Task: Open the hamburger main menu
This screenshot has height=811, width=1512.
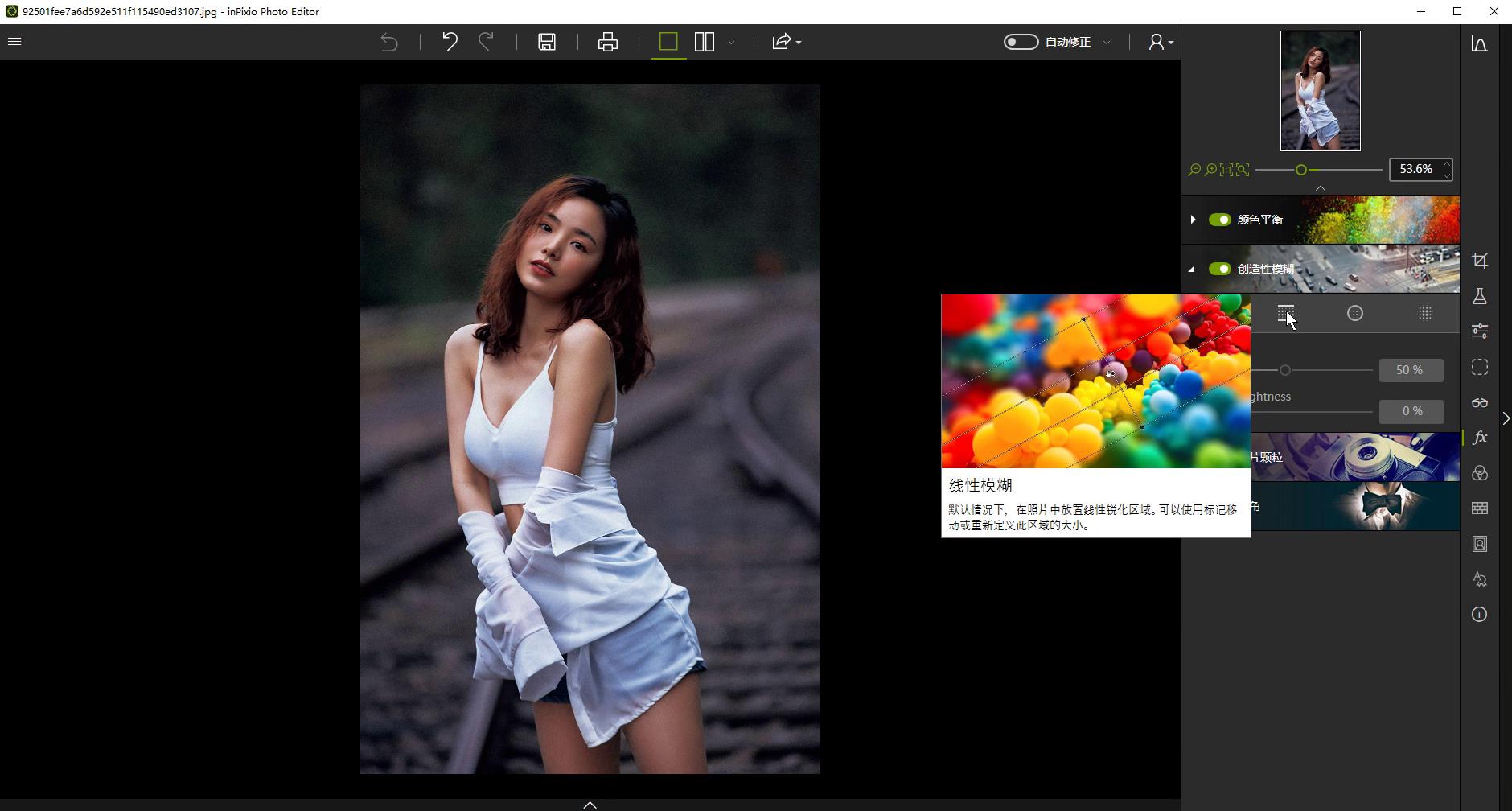Action: pyautogui.click(x=14, y=41)
